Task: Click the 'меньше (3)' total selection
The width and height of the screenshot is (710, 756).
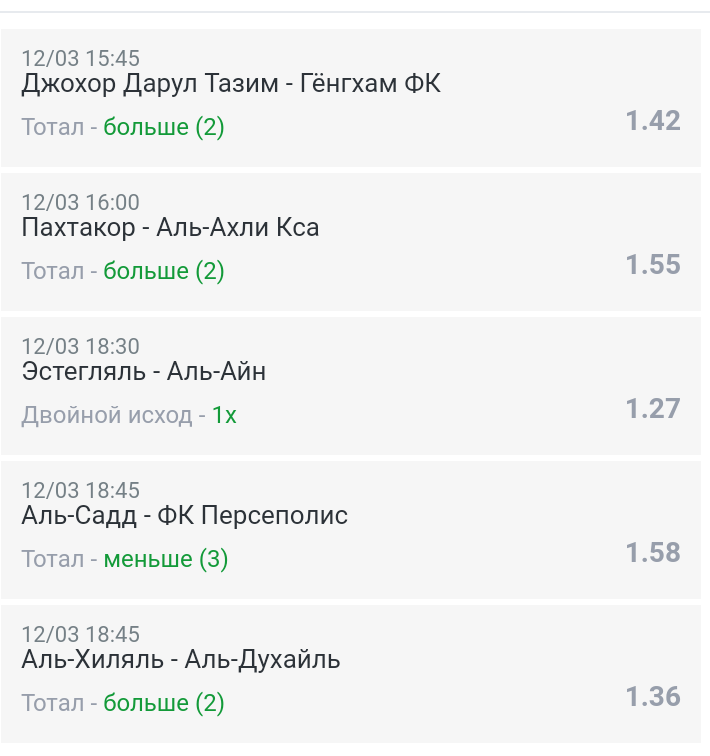Action: [166, 559]
